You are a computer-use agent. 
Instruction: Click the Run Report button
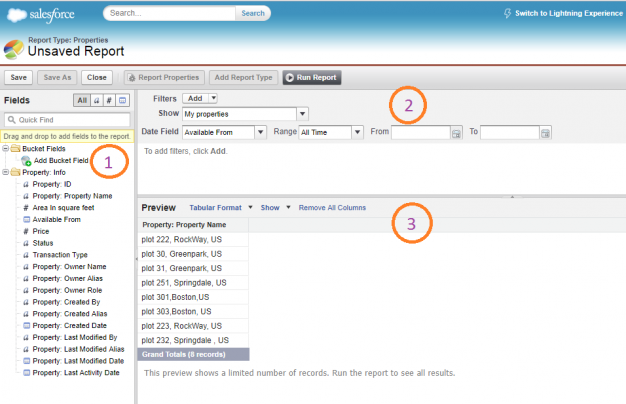click(313, 77)
